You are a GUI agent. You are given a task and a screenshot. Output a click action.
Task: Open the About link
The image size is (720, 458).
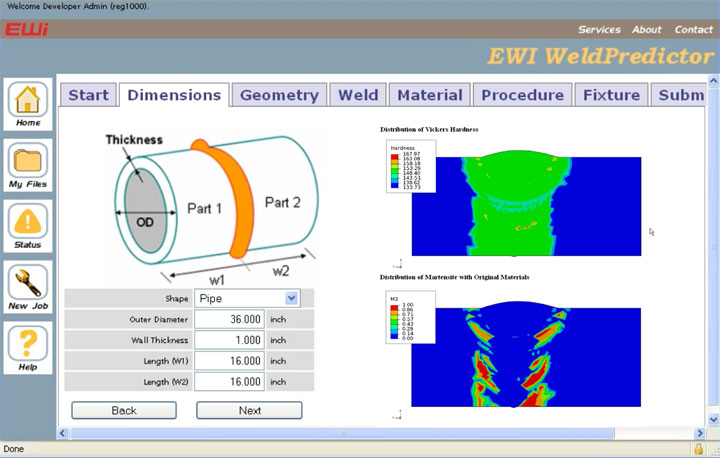point(647,29)
